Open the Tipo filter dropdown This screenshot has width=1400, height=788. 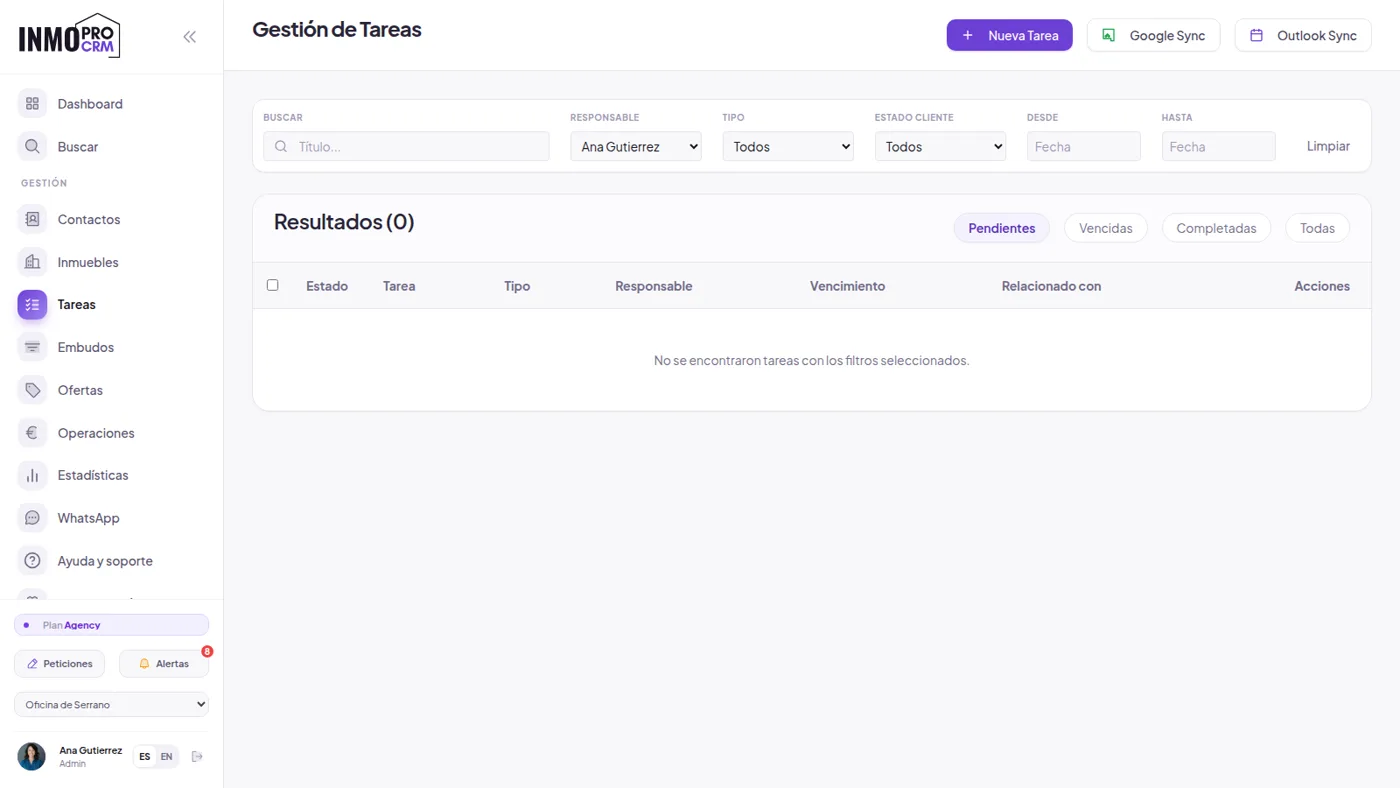pos(788,147)
